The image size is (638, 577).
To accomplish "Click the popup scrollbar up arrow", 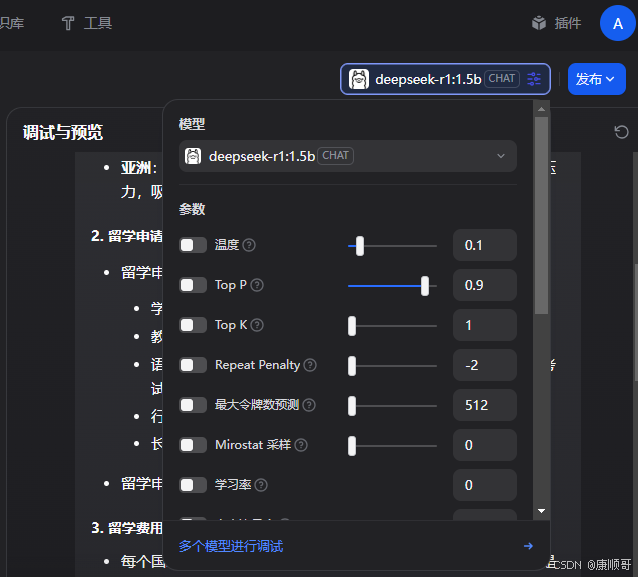I will 541,109.
